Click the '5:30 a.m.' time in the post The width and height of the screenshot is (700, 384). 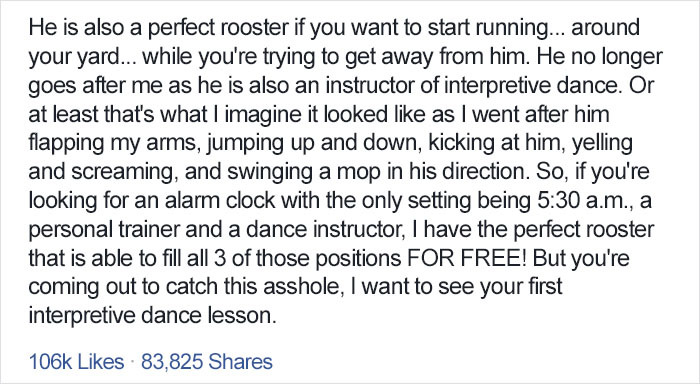pyautogui.click(x=585, y=200)
